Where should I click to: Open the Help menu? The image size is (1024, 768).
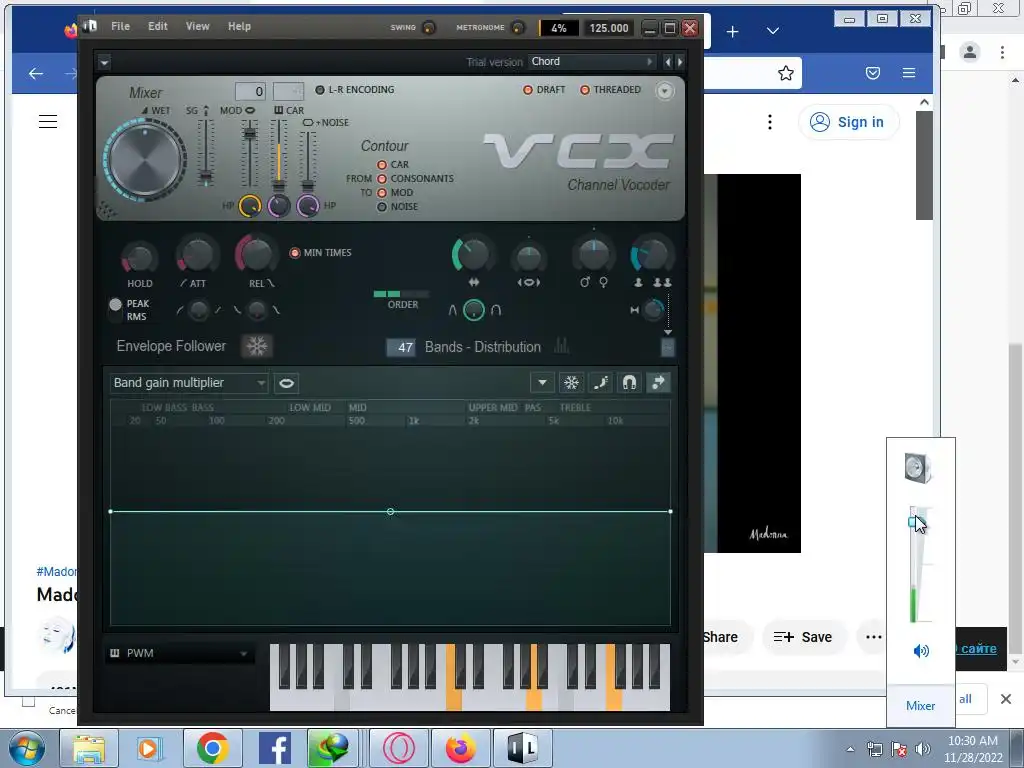[239, 26]
